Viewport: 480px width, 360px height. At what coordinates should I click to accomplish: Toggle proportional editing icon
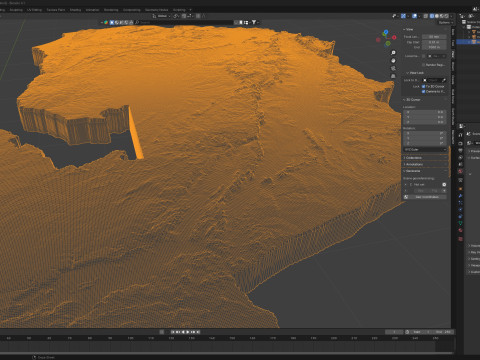[198, 16]
